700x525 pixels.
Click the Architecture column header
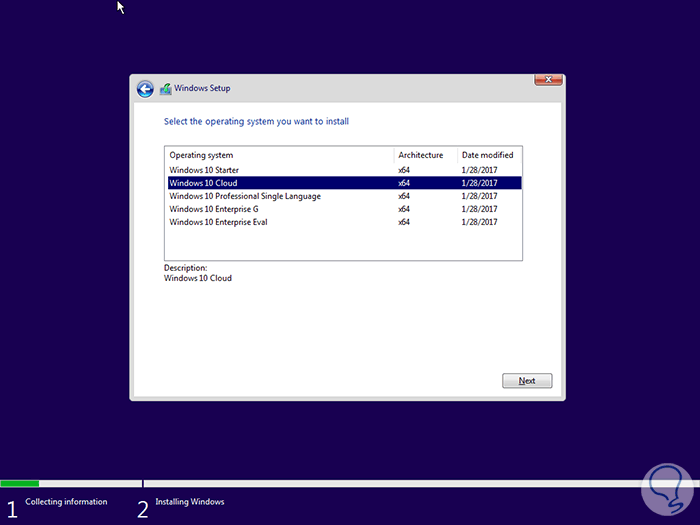coord(425,155)
